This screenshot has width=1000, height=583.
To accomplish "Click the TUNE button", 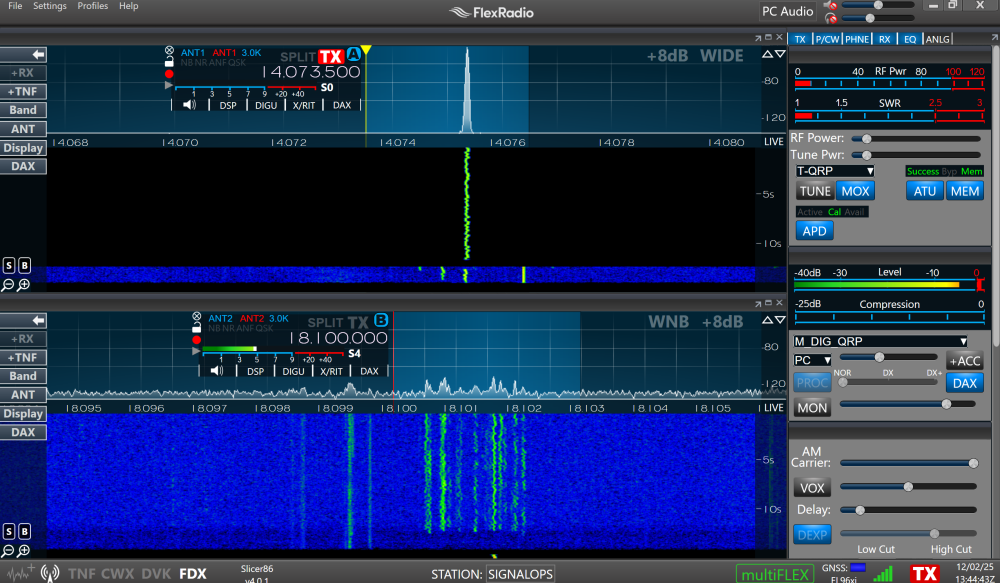I will (815, 191).
